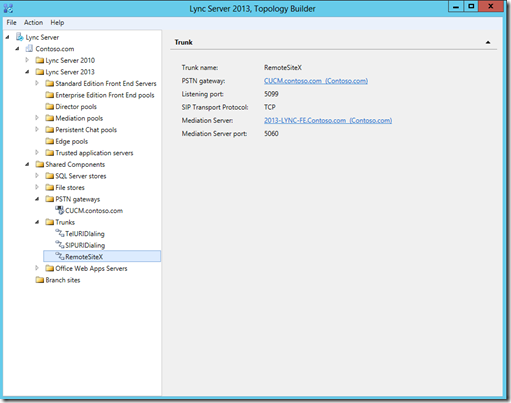511x403 pixels.
Task: Expand the Mediation pools node
Action: (37, 118)
